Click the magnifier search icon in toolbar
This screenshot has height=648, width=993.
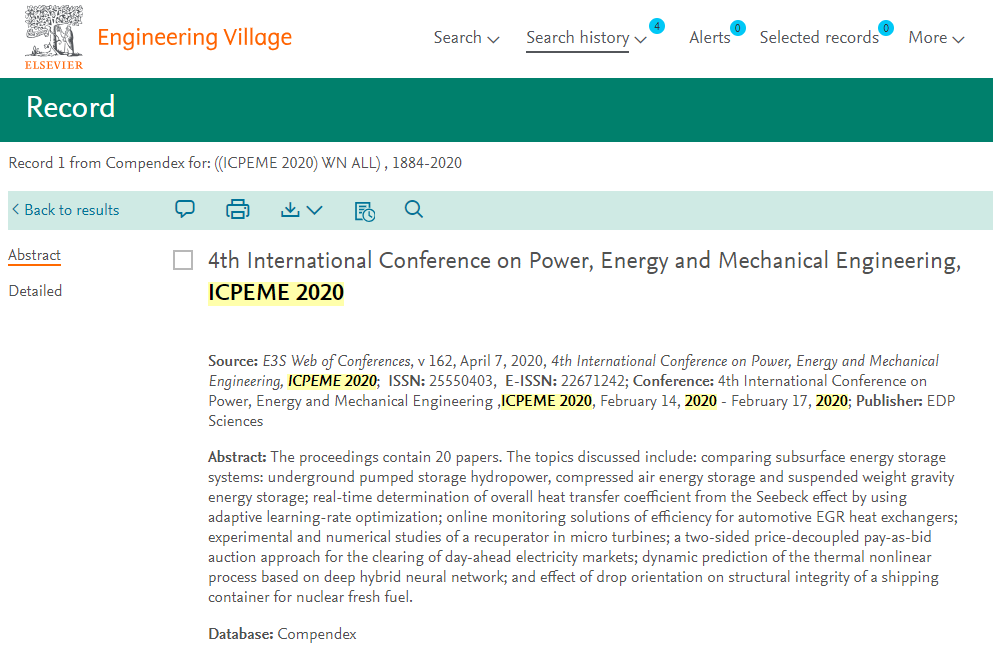414,209
